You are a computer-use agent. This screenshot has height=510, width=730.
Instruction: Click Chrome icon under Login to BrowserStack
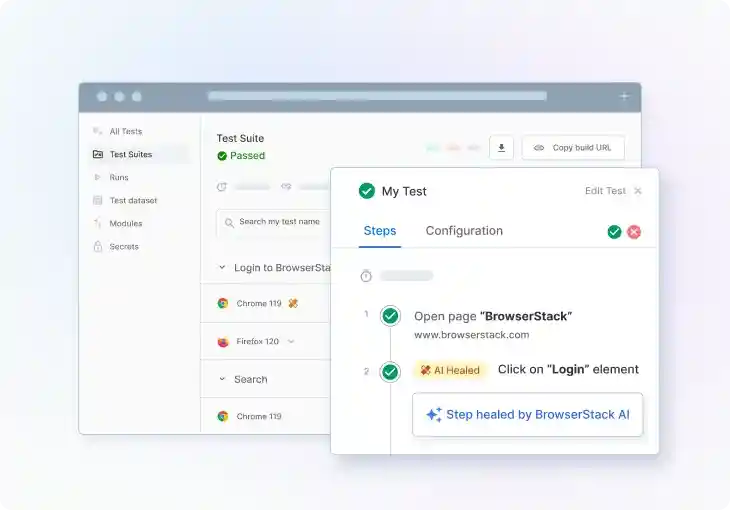[x=223, y=303]
